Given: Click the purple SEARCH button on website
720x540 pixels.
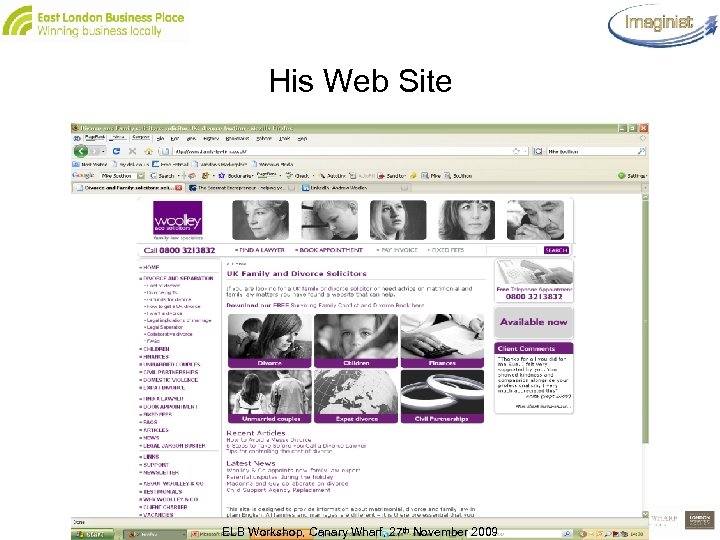Looking at the screenshot, I should [x=557, y=250].
